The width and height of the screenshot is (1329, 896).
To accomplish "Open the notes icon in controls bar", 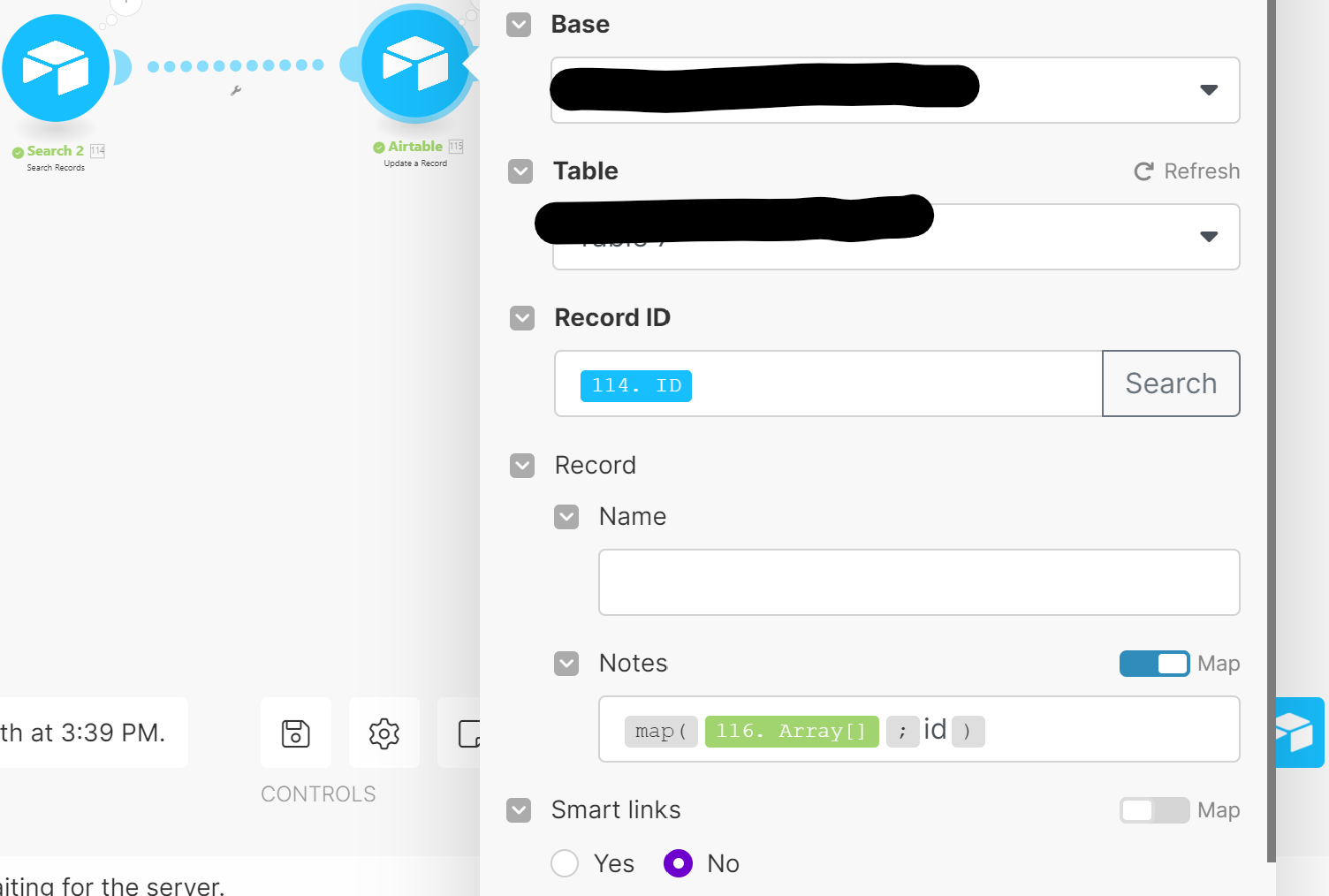I will pyautogui.click(x=459, y=733).
